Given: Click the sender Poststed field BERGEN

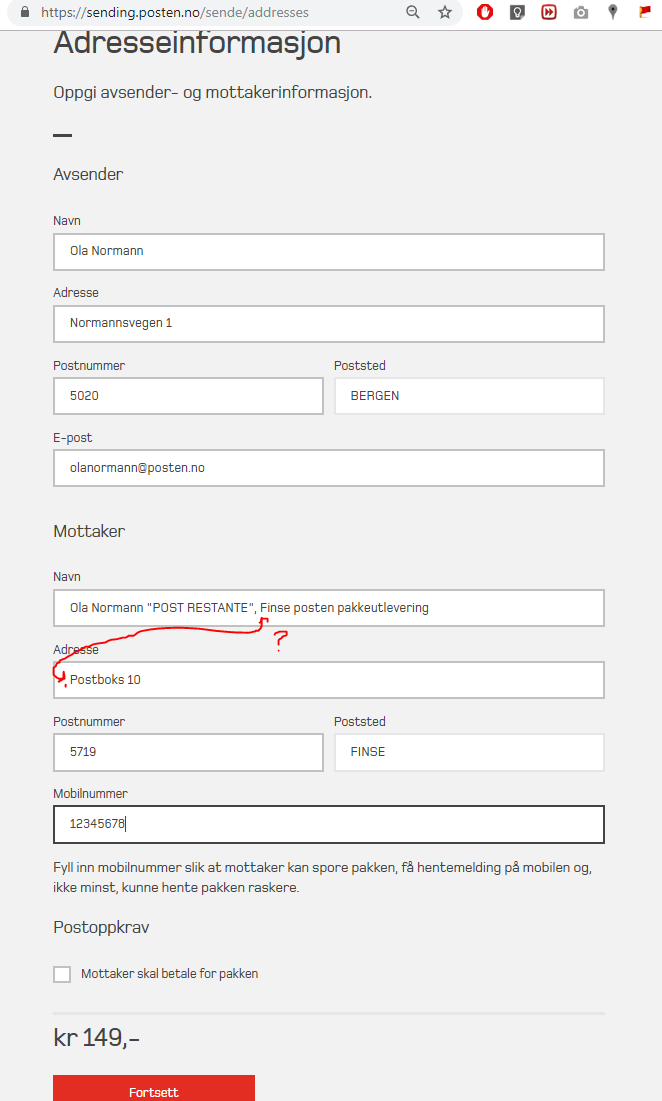Looking at the screenshot, I should [x=469, y=396].
